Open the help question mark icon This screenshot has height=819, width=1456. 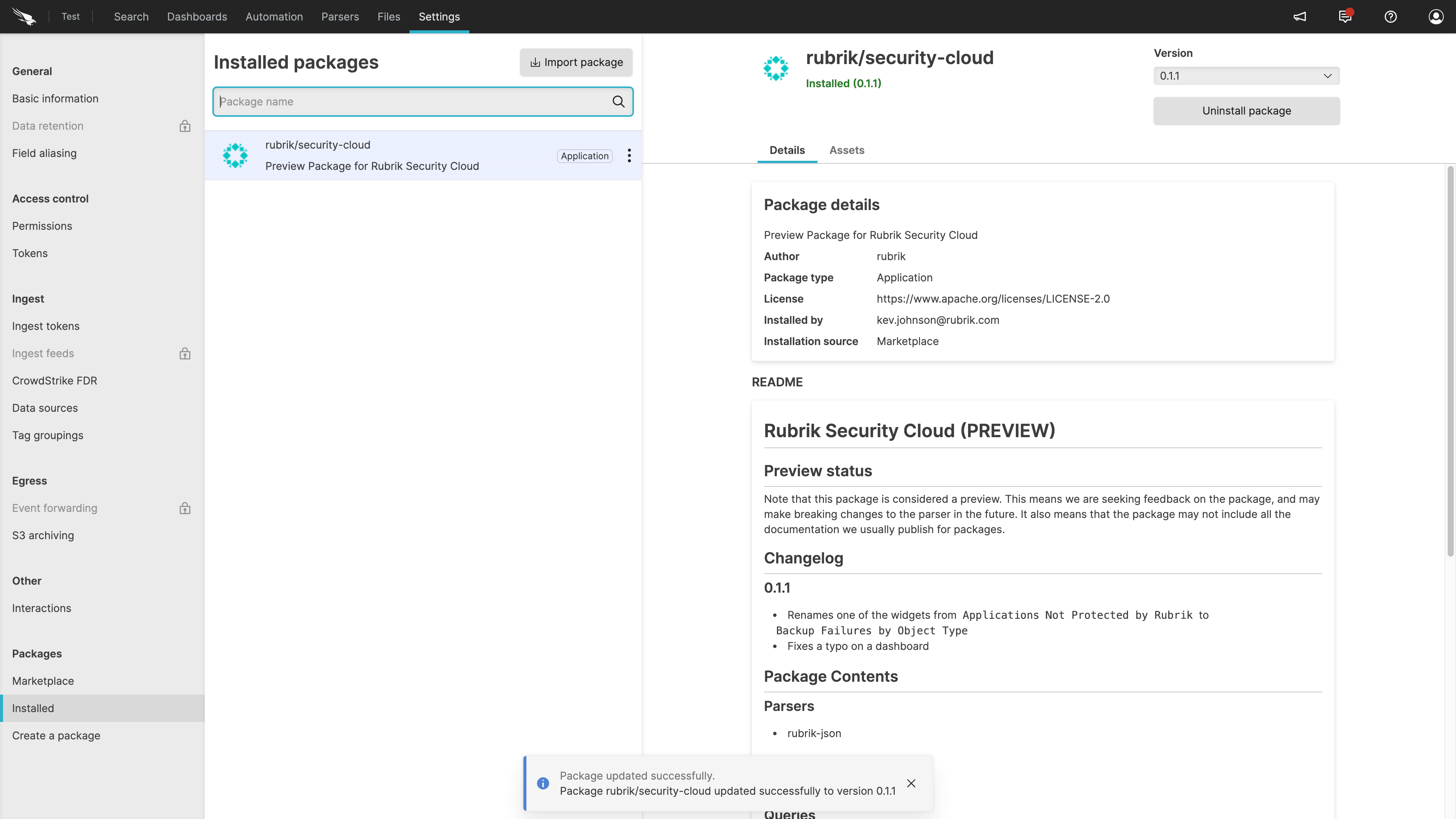click(1390, 16)
